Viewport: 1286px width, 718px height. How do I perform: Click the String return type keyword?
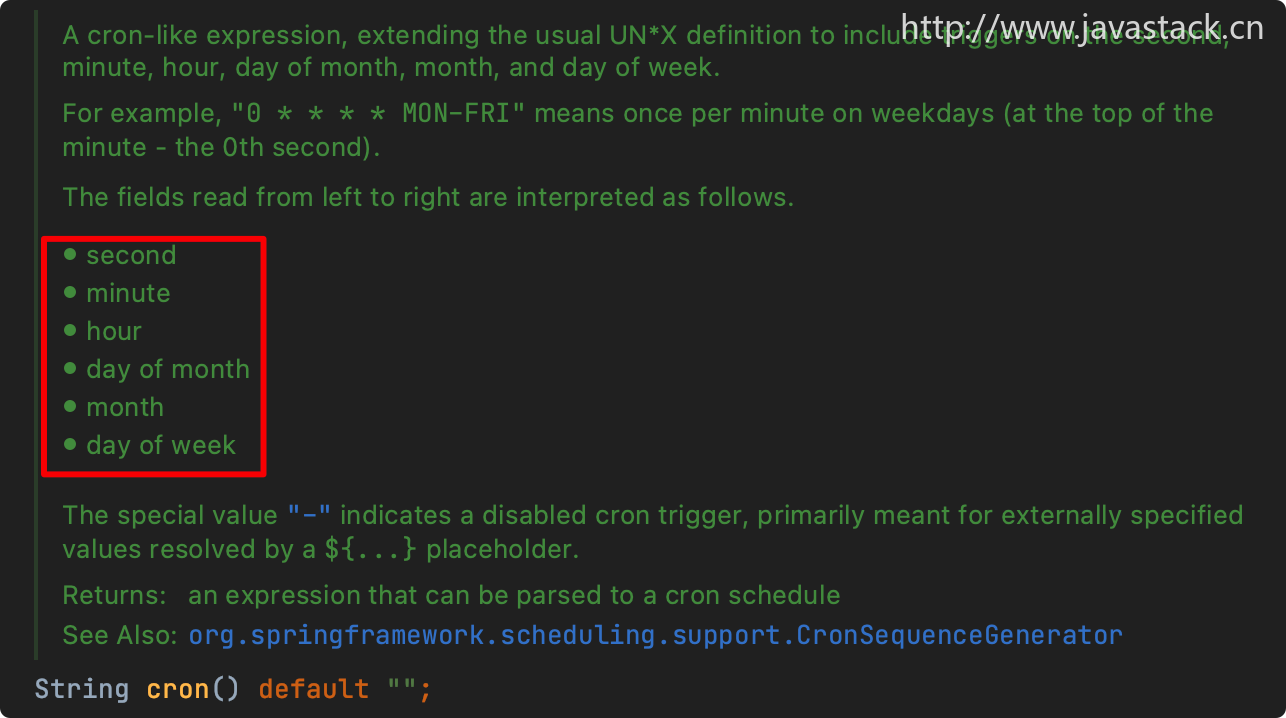(82, 690)
